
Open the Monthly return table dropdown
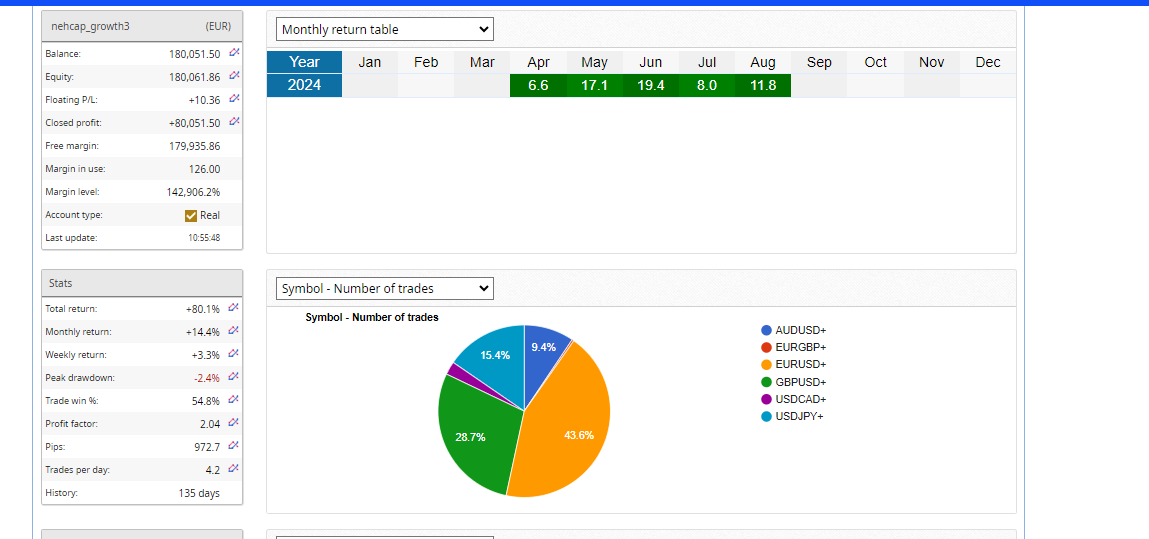point(384,30)
